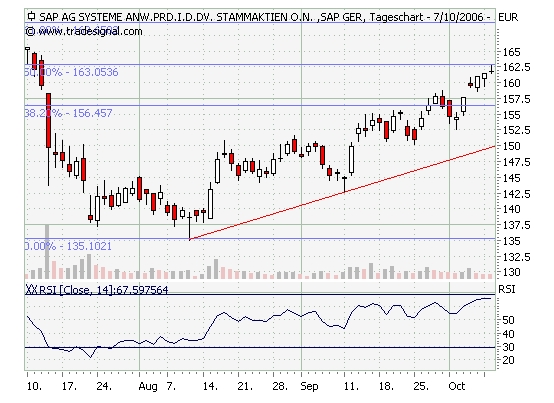Image resolution: width=554 pixels, height=403 pixels.
Task: Click the 152.5 price axis label
Action: 516,130
